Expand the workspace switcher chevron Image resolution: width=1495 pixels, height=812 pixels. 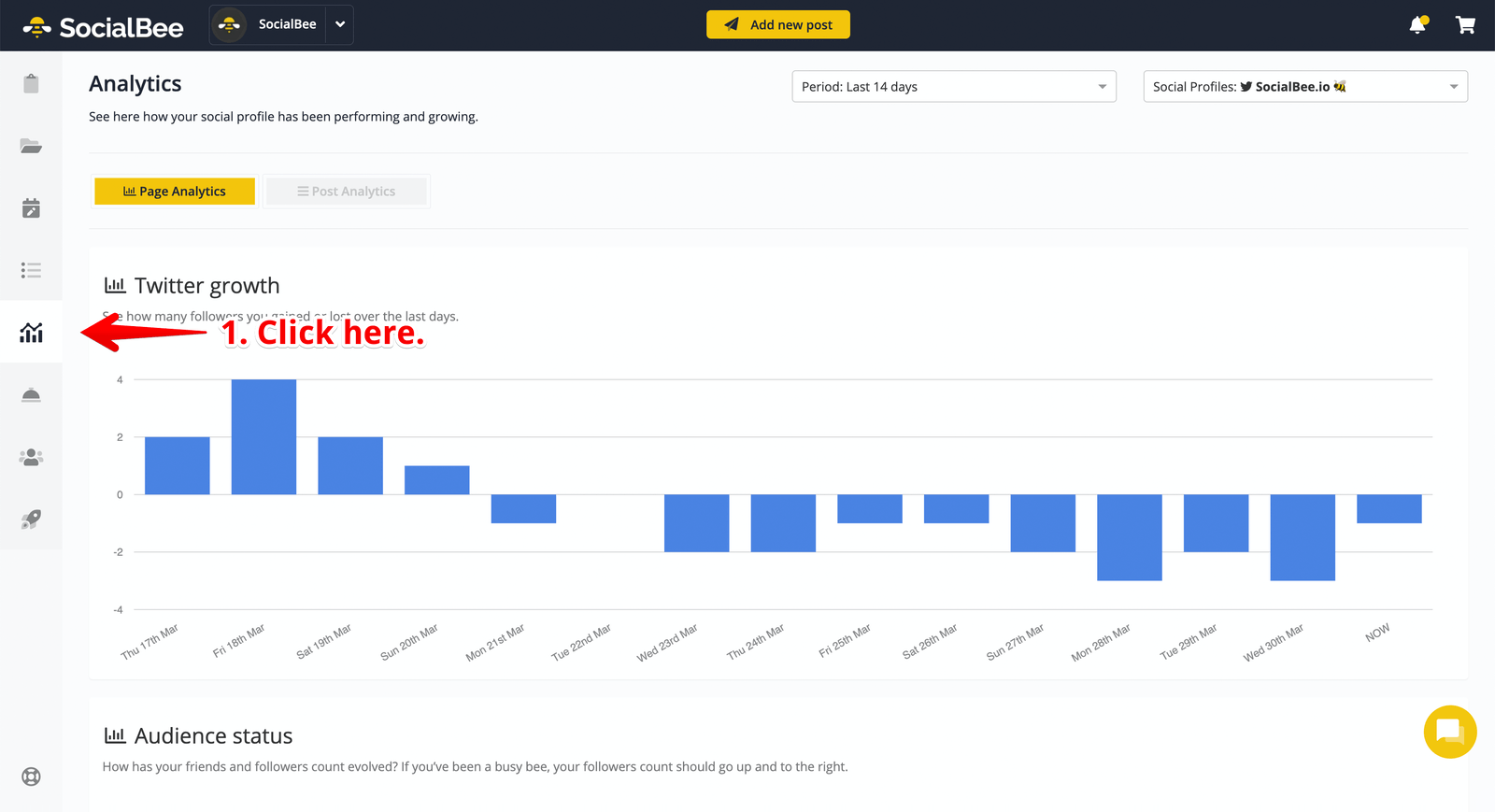pyautogui.click(x=340, y=25)
